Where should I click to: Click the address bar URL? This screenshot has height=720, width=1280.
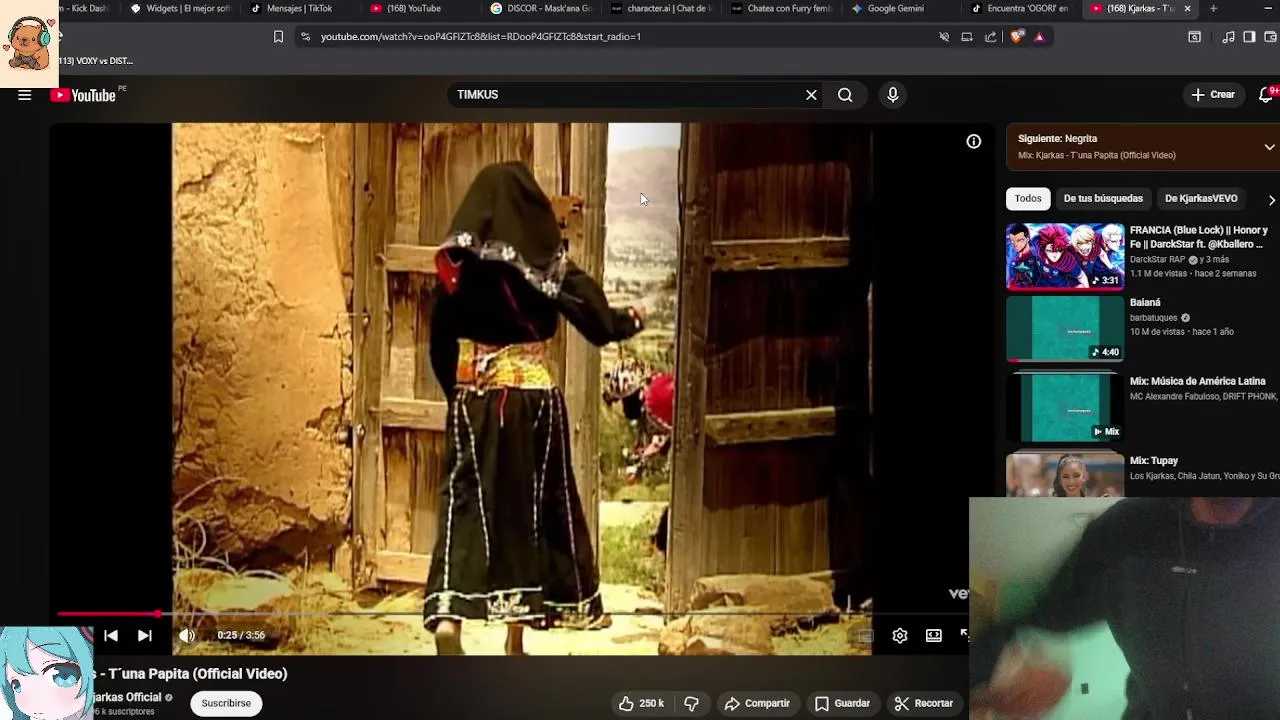(481, 37)
